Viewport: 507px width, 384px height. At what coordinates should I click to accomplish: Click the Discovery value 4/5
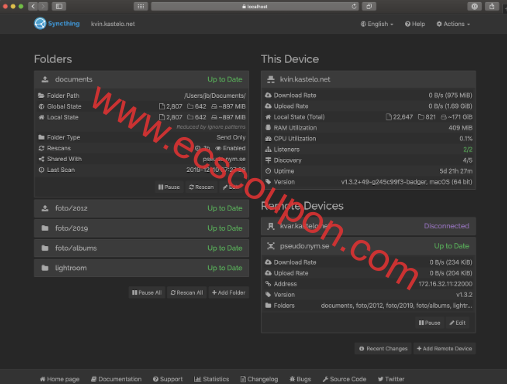[x=468, y=160]
